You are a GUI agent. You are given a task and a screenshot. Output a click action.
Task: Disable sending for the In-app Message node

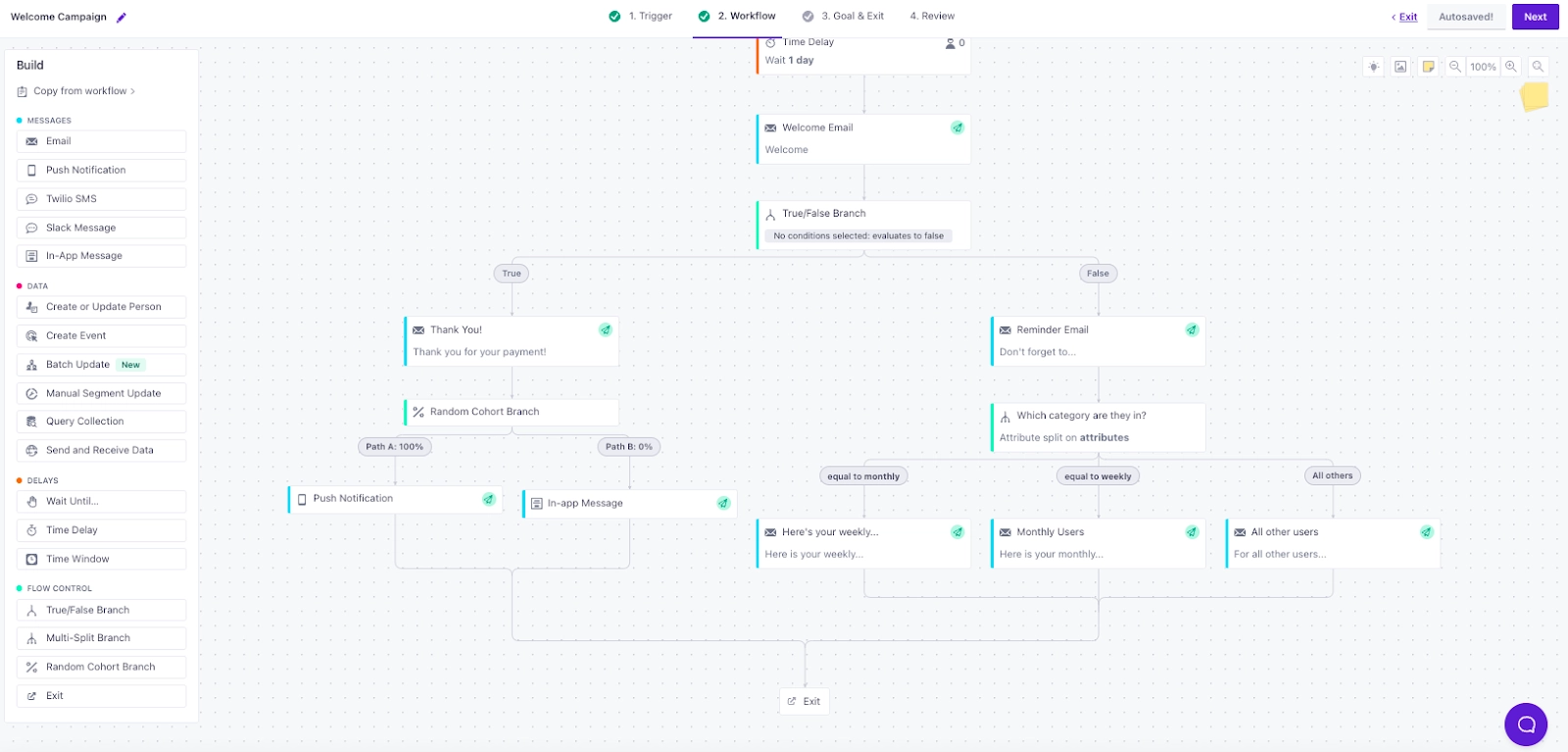coord(722,503)
